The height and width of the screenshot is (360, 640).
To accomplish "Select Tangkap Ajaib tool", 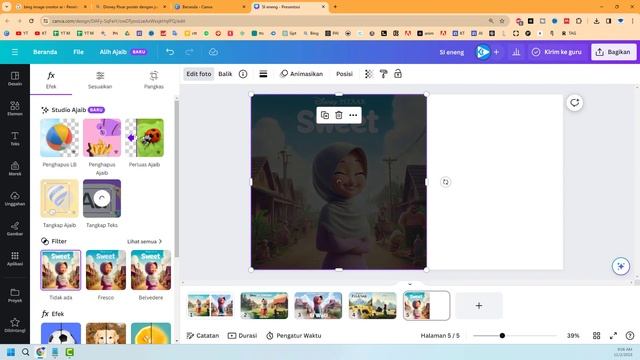I will tap(60, 198).
